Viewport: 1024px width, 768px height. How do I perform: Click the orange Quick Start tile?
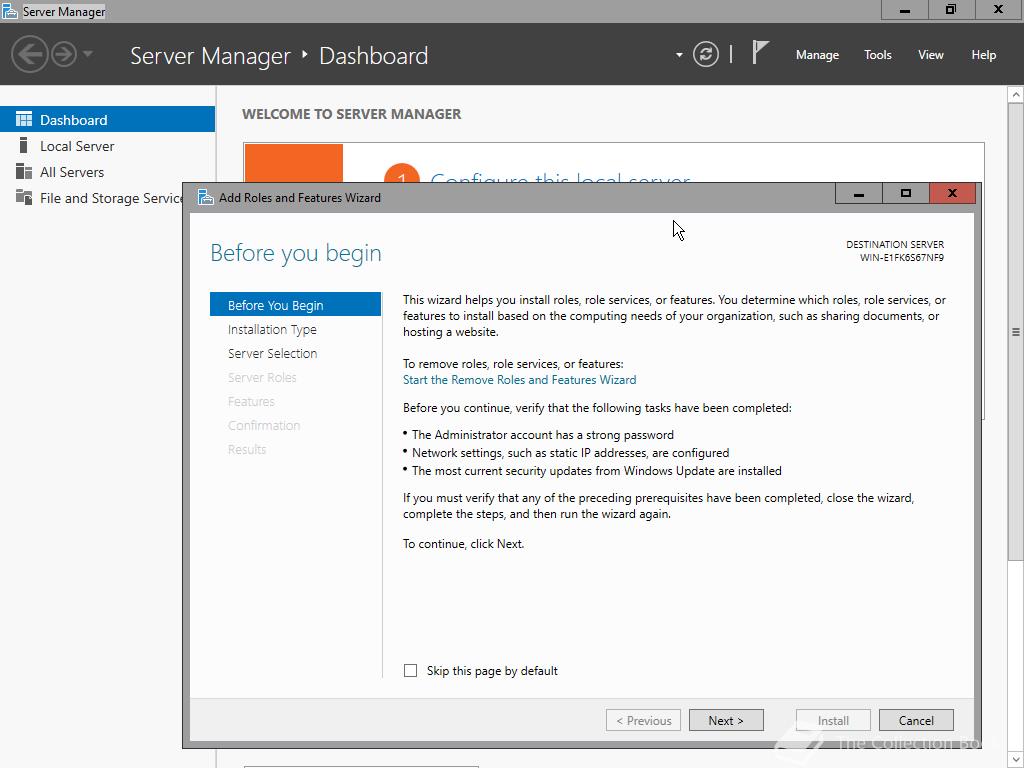tap(294, 163)
